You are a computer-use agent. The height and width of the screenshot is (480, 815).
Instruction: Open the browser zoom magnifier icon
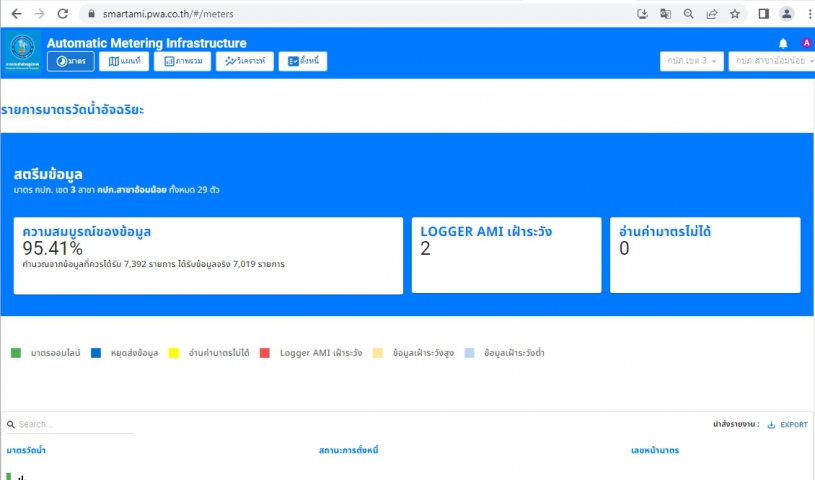[x=688, y=14]
